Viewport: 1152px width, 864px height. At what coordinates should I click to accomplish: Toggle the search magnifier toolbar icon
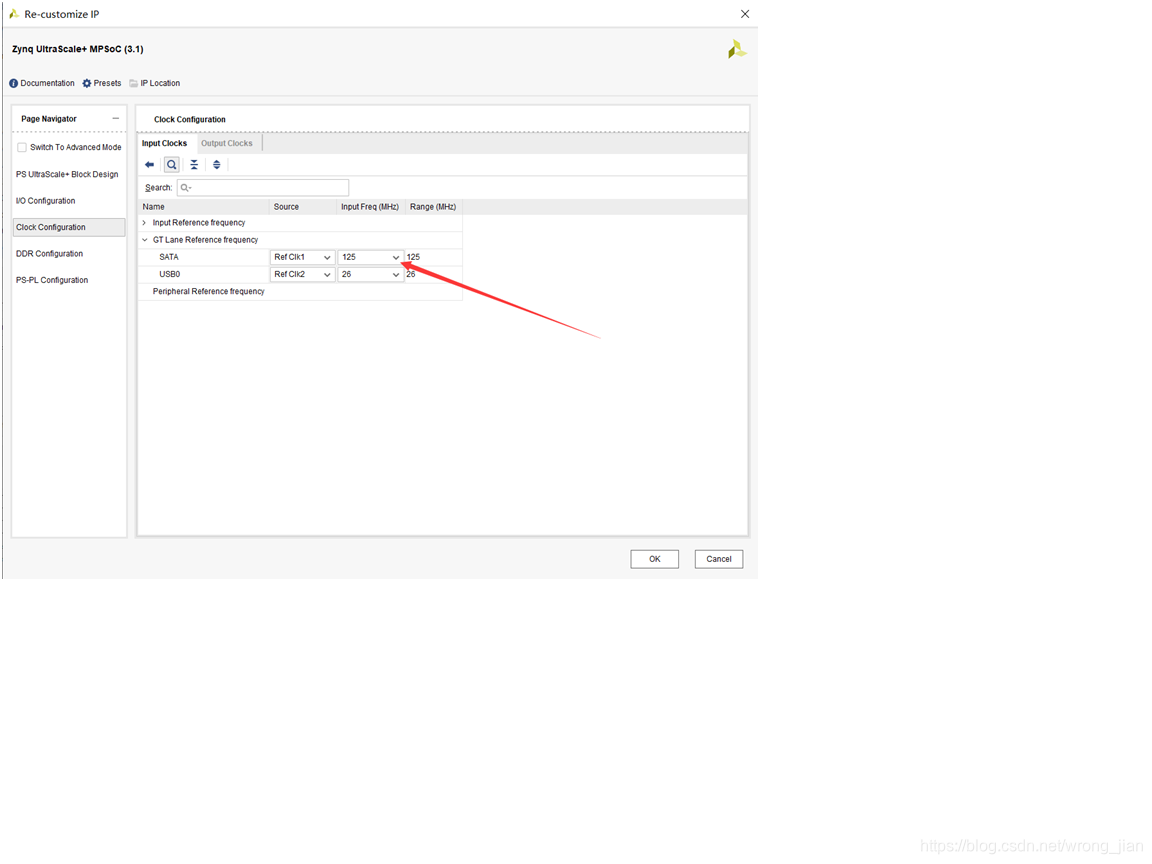coord(172,165)
